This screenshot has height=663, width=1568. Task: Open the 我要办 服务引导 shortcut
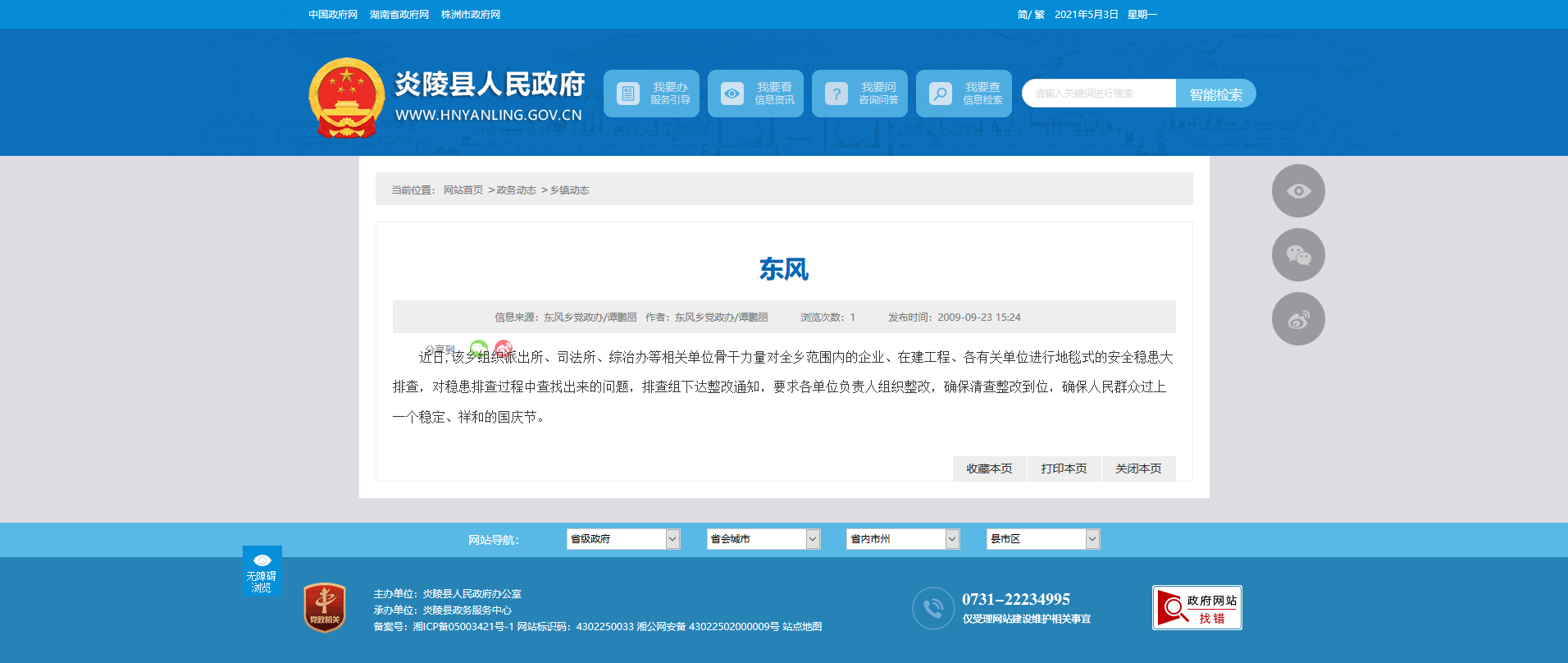[651, 94]
